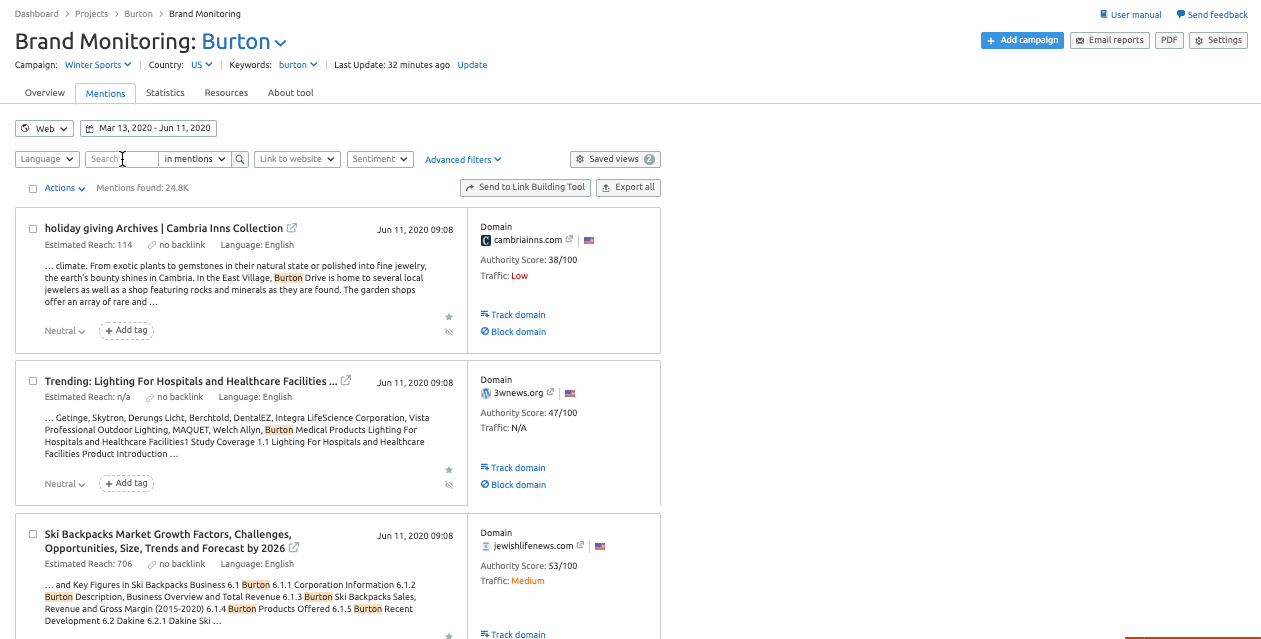
Task: Click the Export all button
Action: click(x=628, y=188)
